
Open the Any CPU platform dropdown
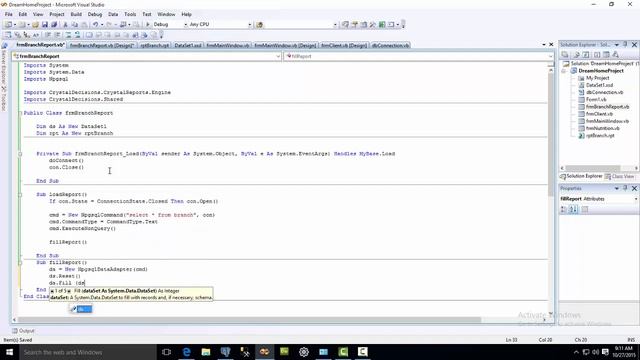(249, 24)
